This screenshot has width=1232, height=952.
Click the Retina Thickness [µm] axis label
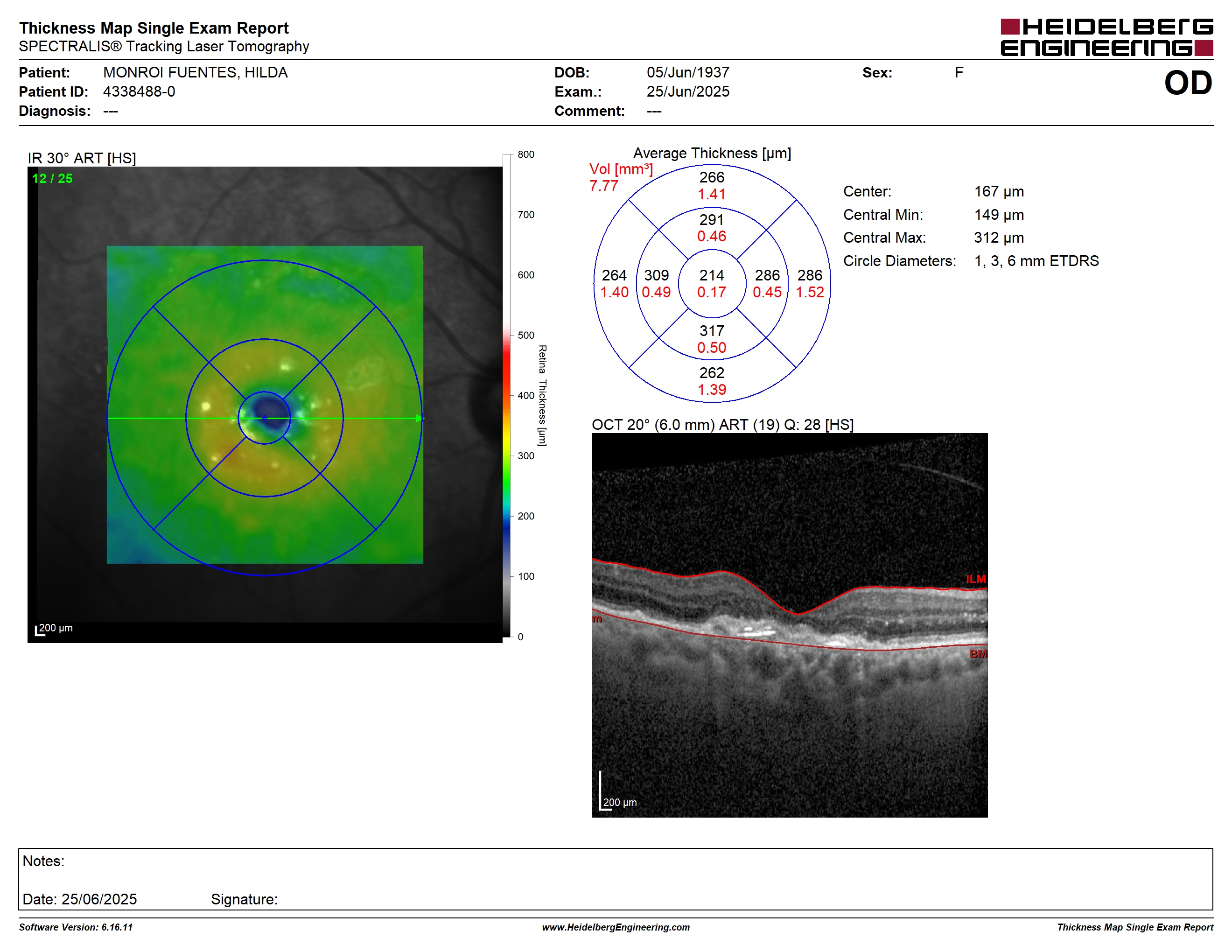click(x=542, y=395)
